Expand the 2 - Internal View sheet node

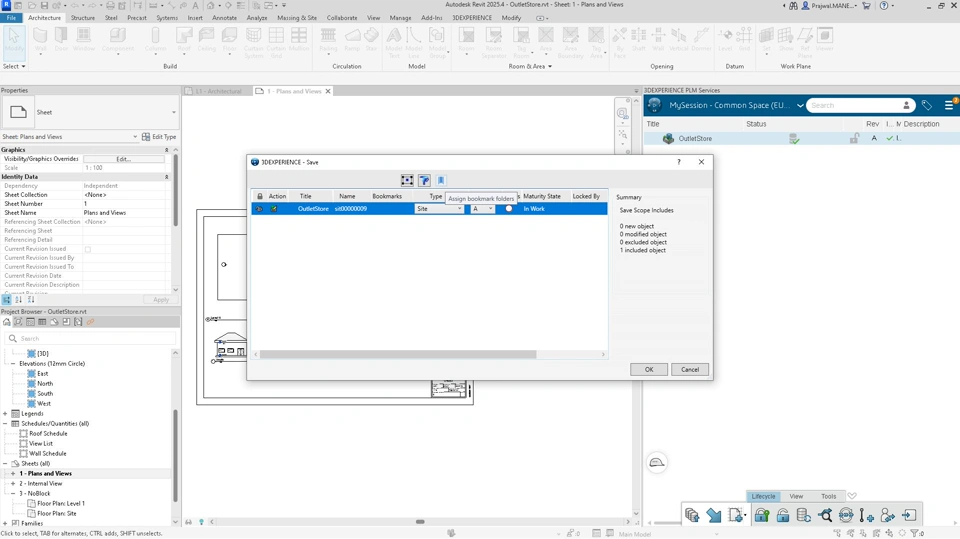[13, 484]
